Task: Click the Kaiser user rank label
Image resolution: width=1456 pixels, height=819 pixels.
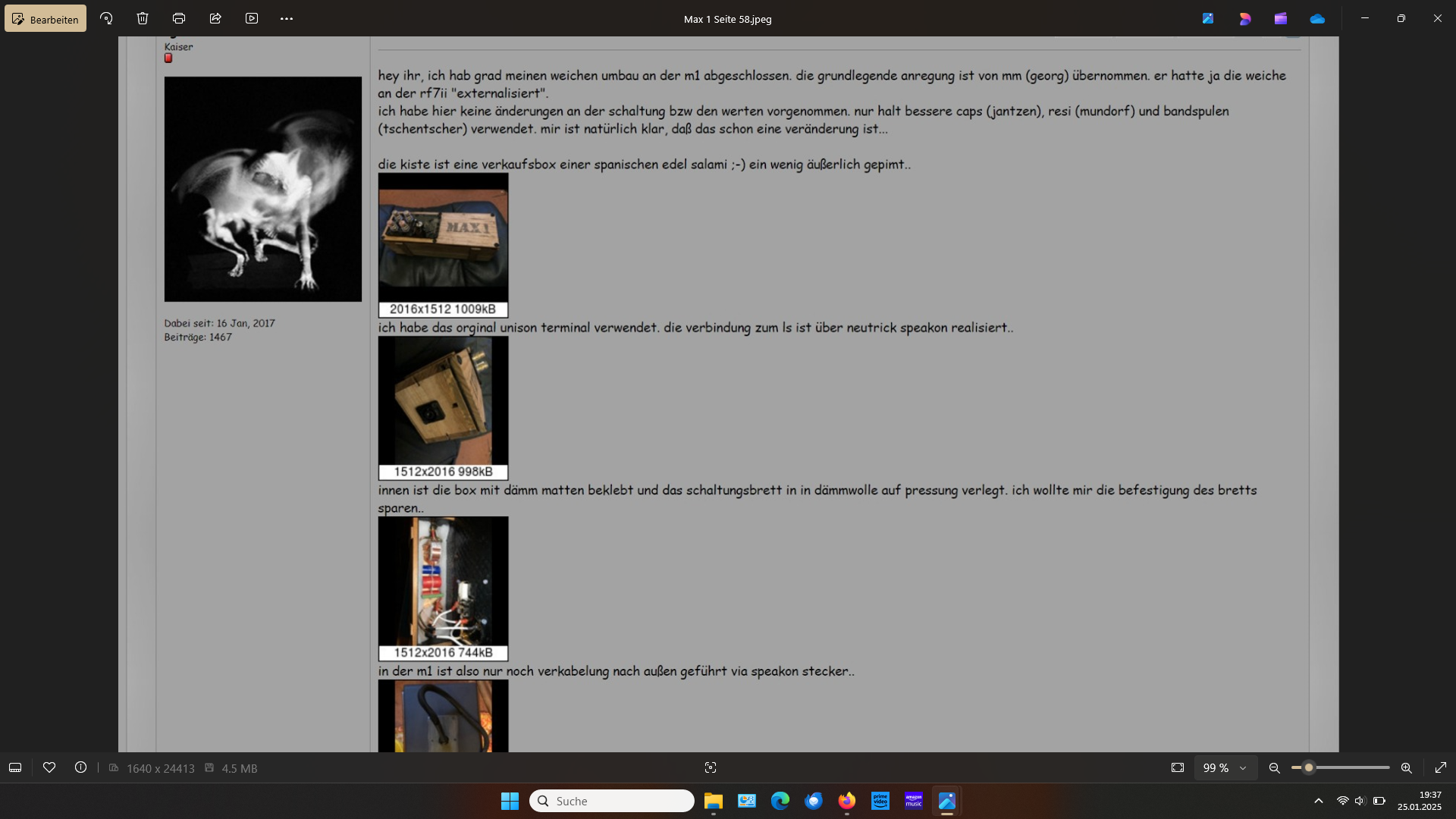Action: click(x=179, y=46)
